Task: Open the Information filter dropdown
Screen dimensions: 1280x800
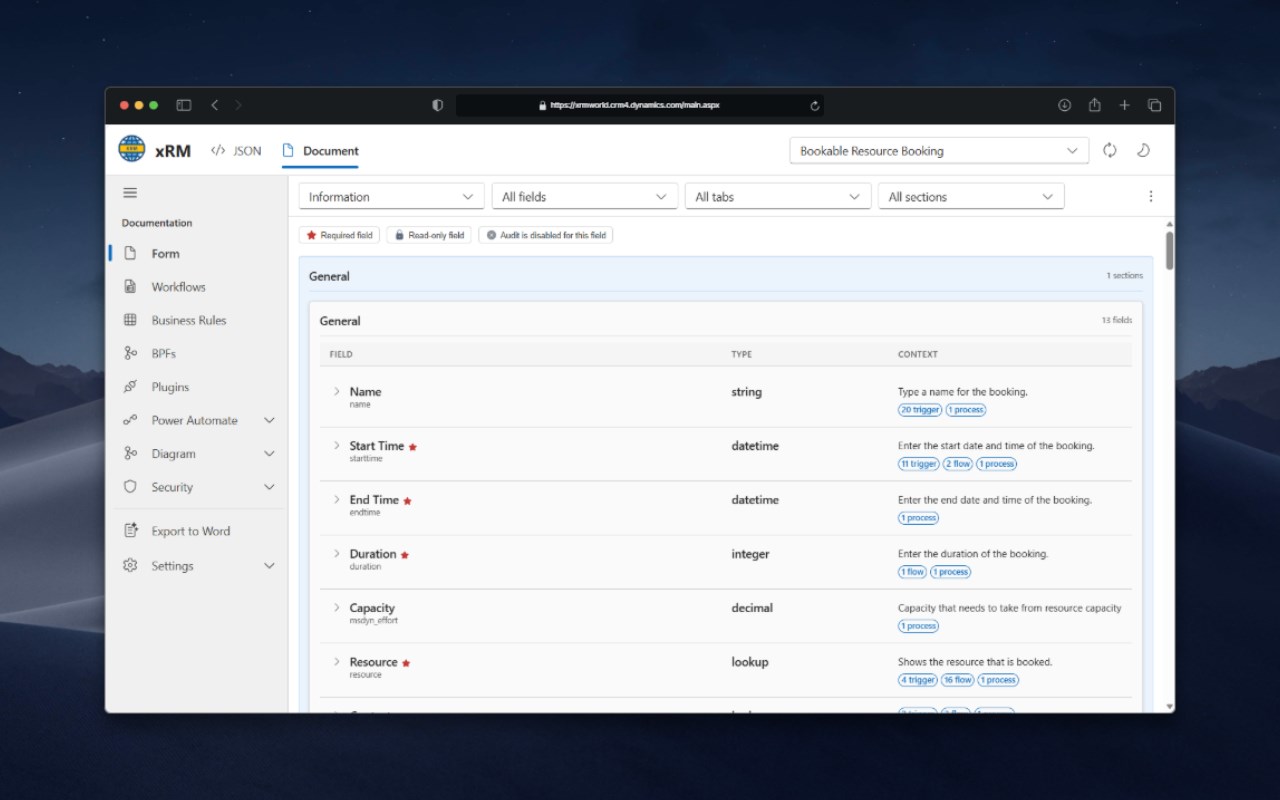Action: [x=392, y=197]
